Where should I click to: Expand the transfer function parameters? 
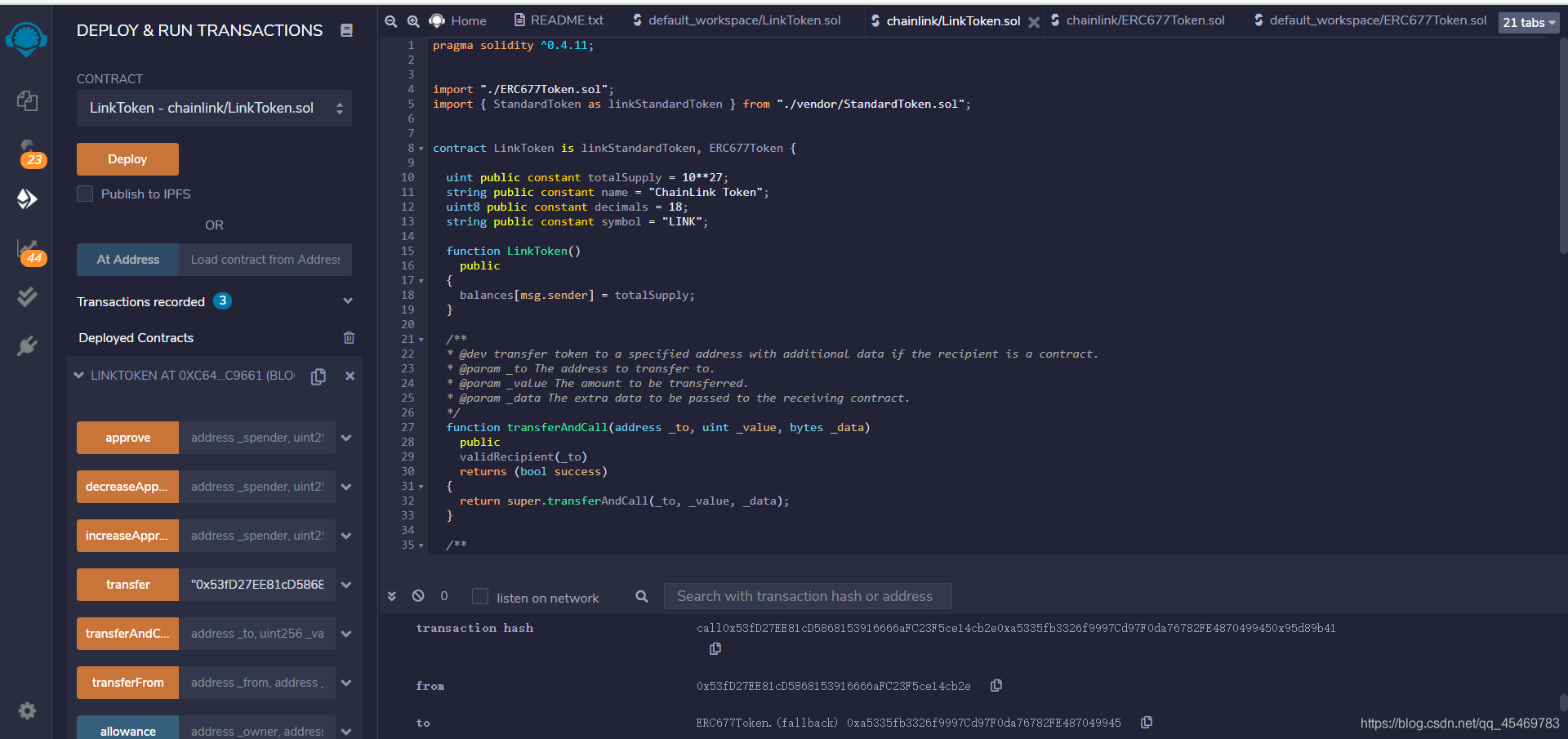tap(346, 585)
